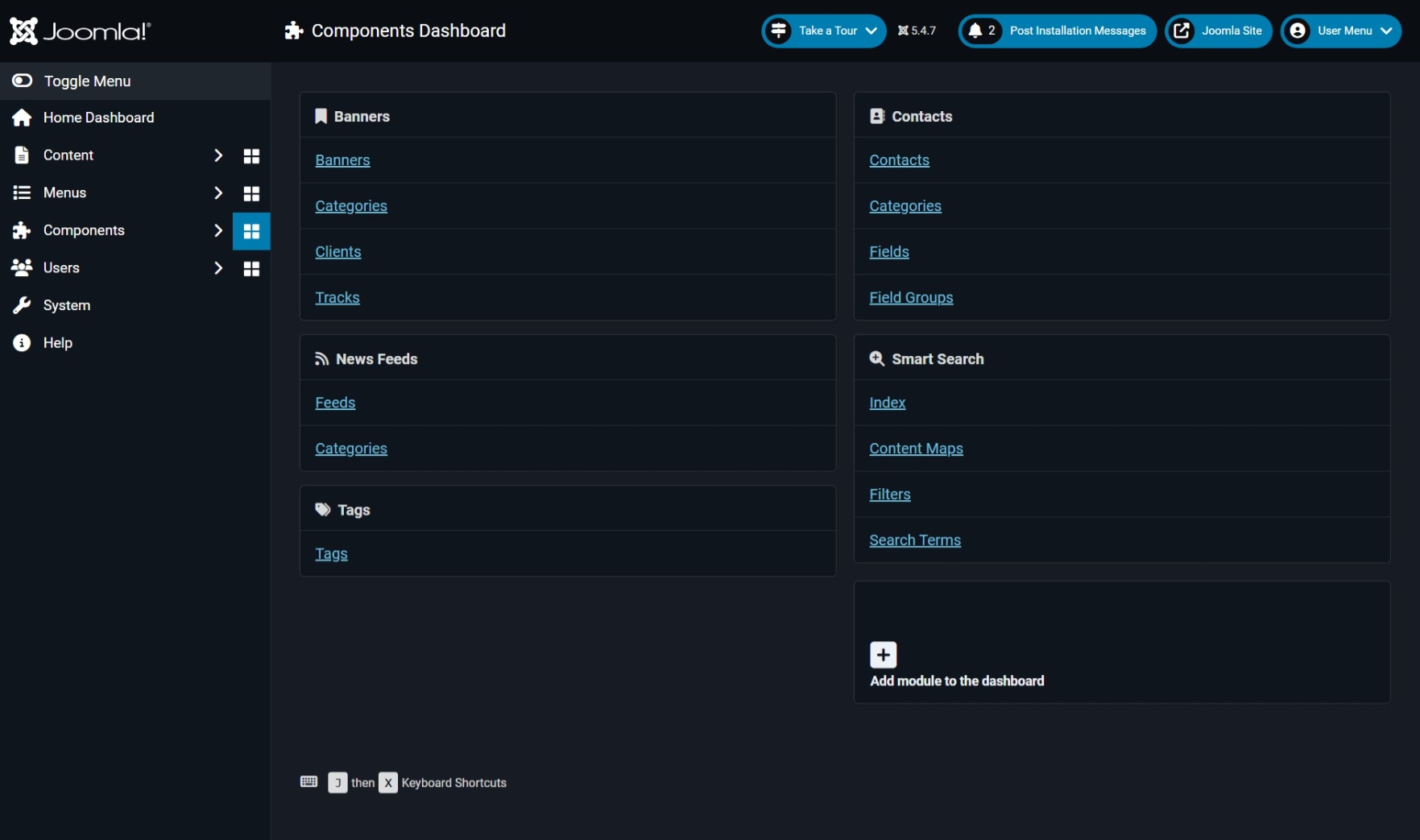Screen dimensions: 1420x840
Task: Open Post Installation Messages
Action: (1058, 31)
